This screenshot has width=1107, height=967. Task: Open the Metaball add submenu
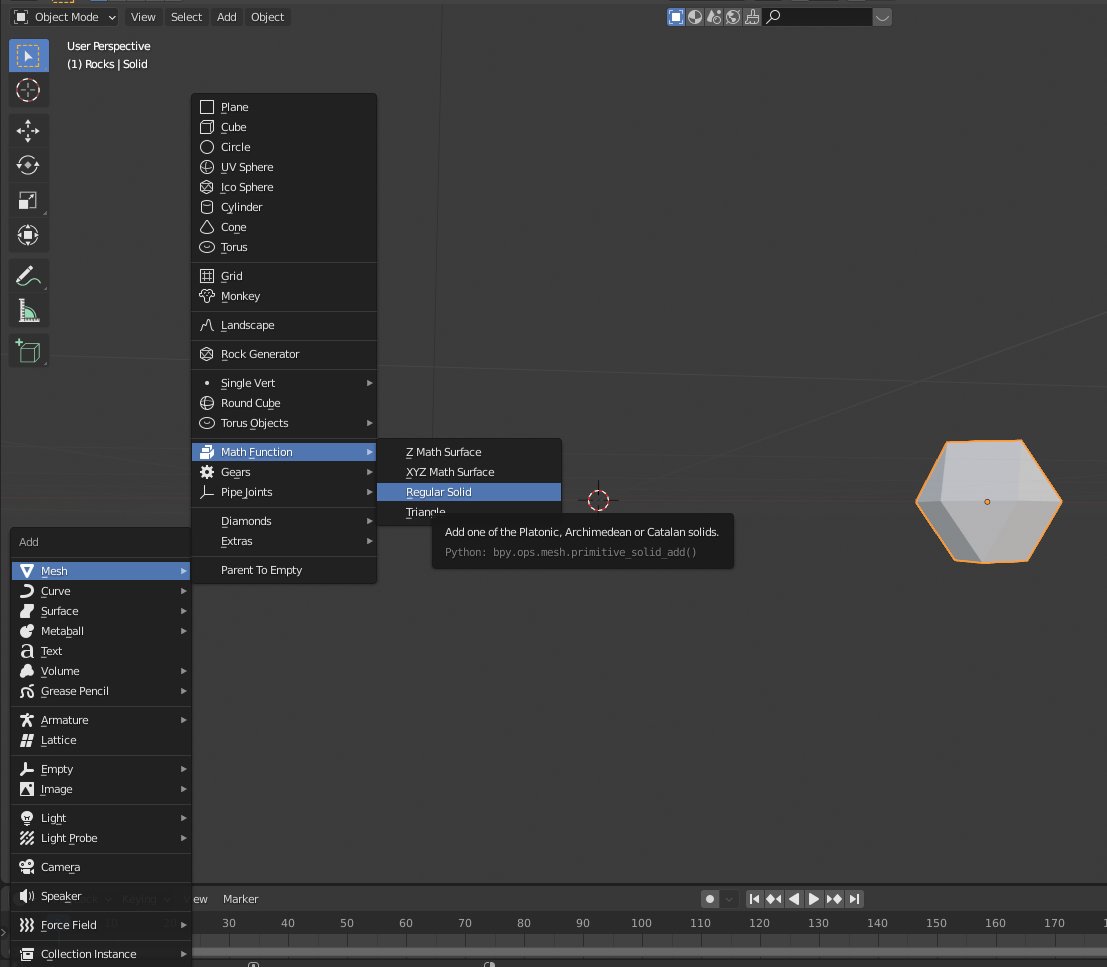[101, 631]
